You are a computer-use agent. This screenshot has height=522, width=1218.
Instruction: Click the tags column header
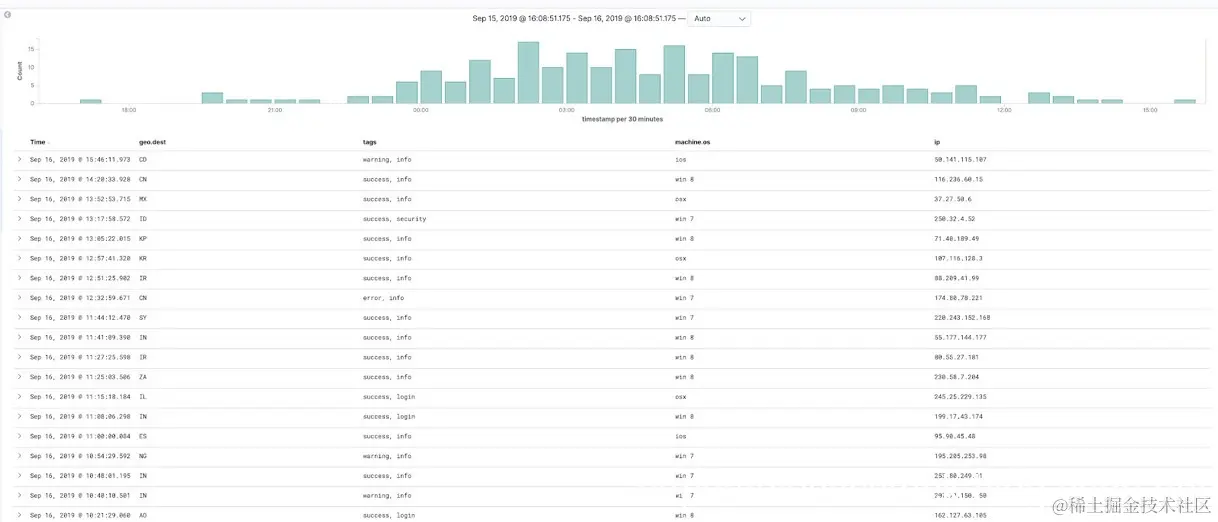(369, 142)
